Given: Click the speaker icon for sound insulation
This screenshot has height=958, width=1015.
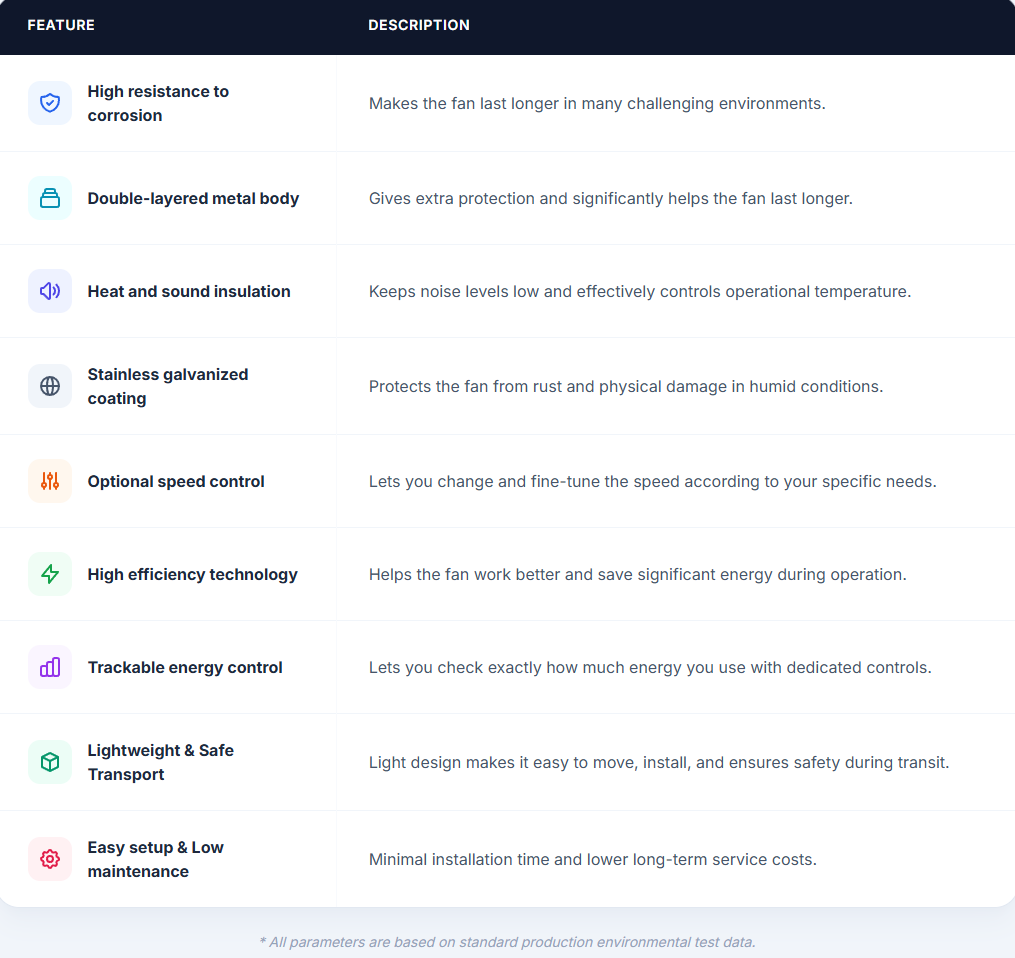Looking at the screenshot, I should click(49, 291).
